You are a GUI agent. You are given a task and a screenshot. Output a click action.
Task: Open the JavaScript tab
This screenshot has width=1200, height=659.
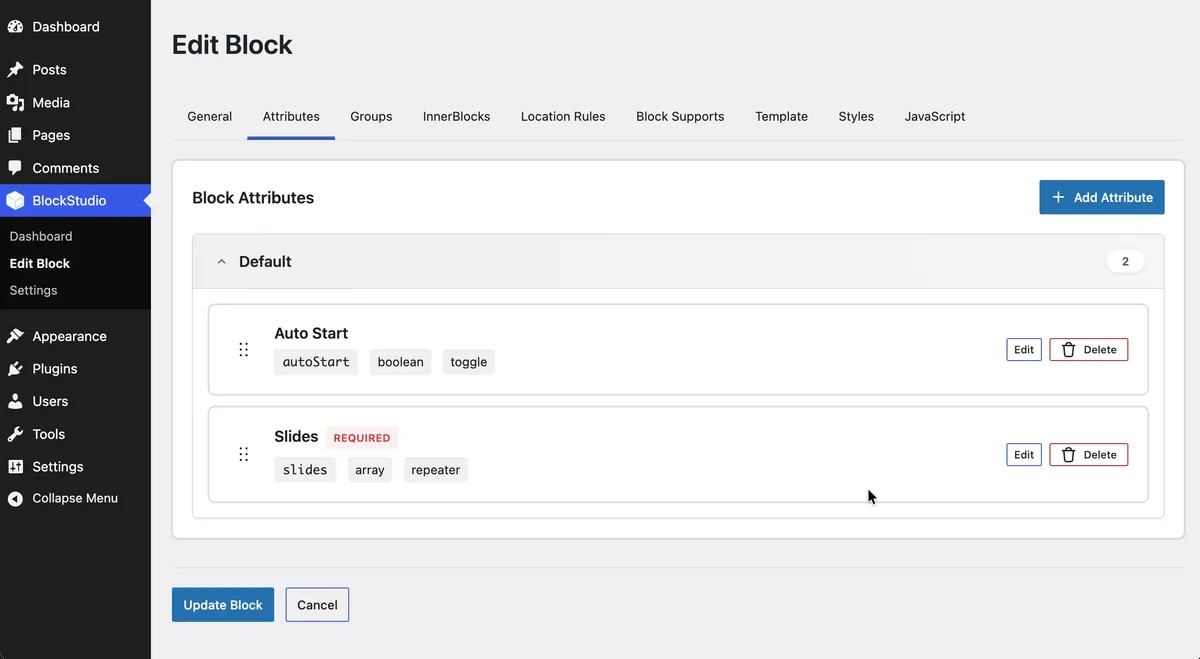coord(935,116)
